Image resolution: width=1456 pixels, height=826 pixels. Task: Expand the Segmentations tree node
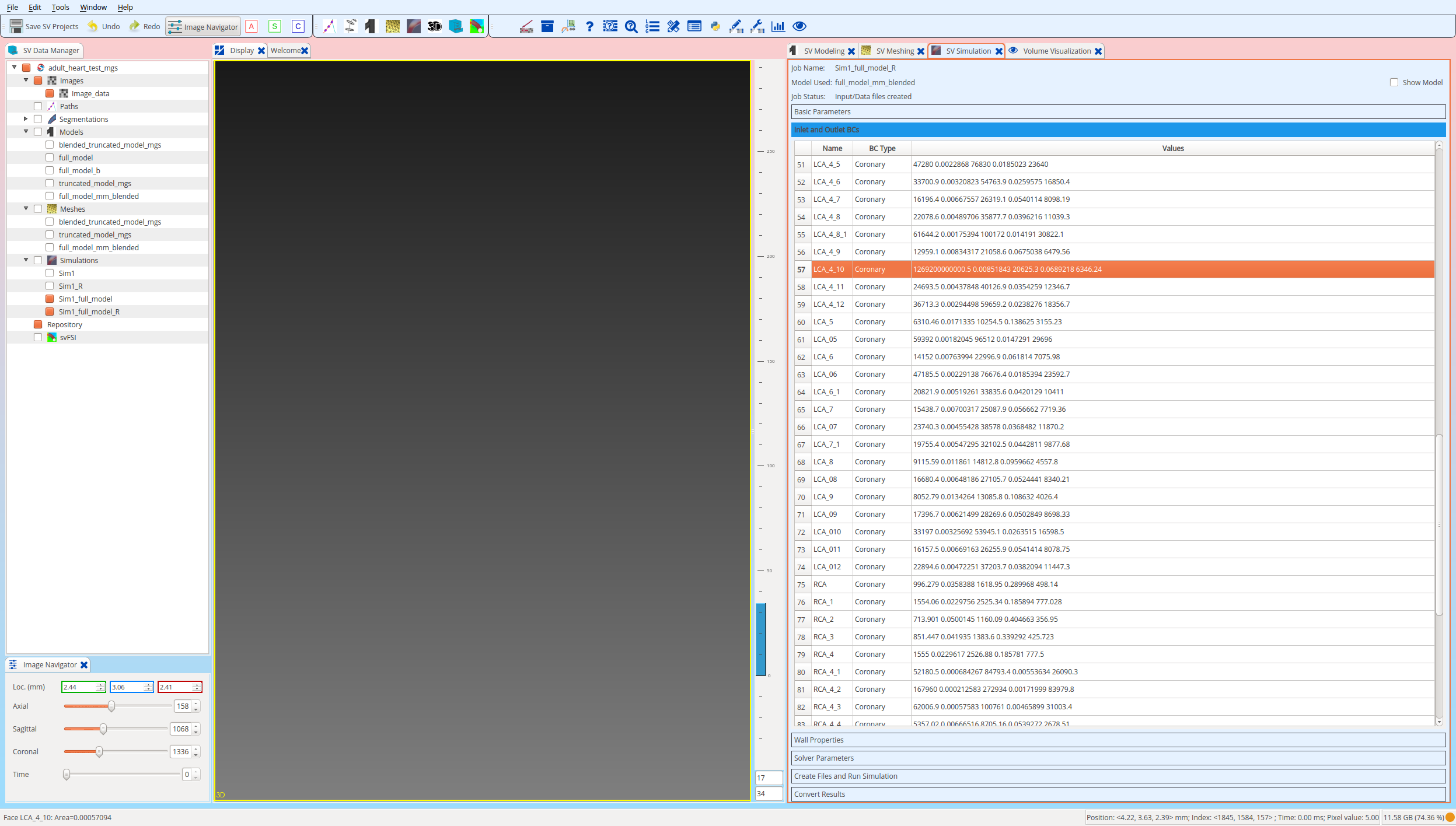tap(26, 118)
